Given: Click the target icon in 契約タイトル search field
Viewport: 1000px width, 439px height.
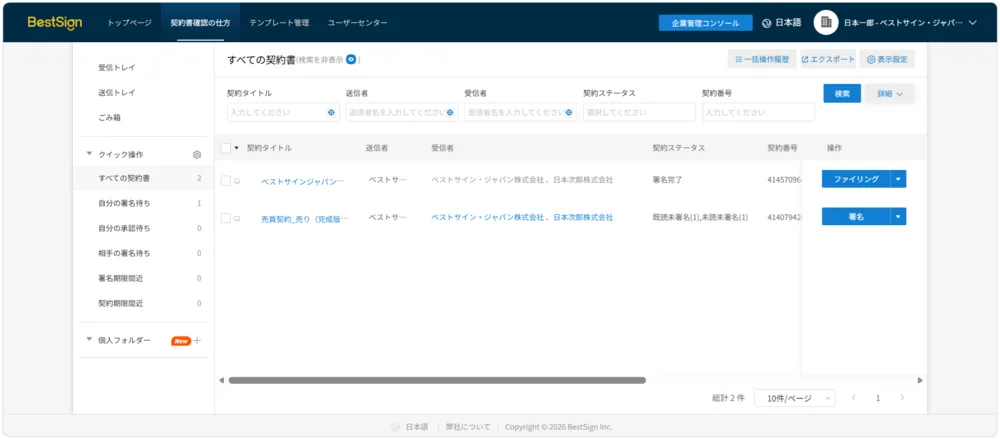Looking at the screenshot, I should (331, 112).
